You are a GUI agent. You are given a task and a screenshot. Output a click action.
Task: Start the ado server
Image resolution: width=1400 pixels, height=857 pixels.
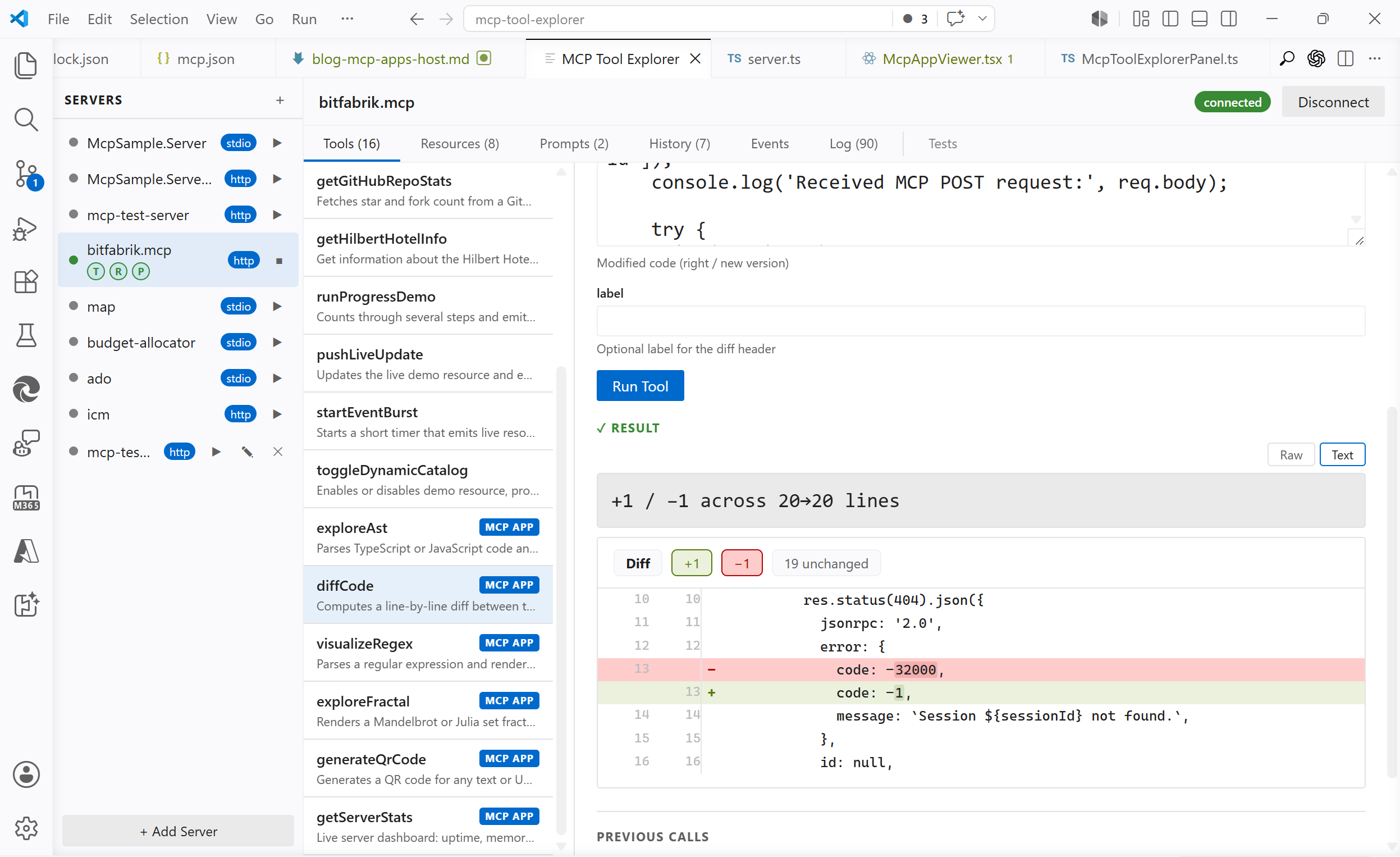(x=277, y=378)
